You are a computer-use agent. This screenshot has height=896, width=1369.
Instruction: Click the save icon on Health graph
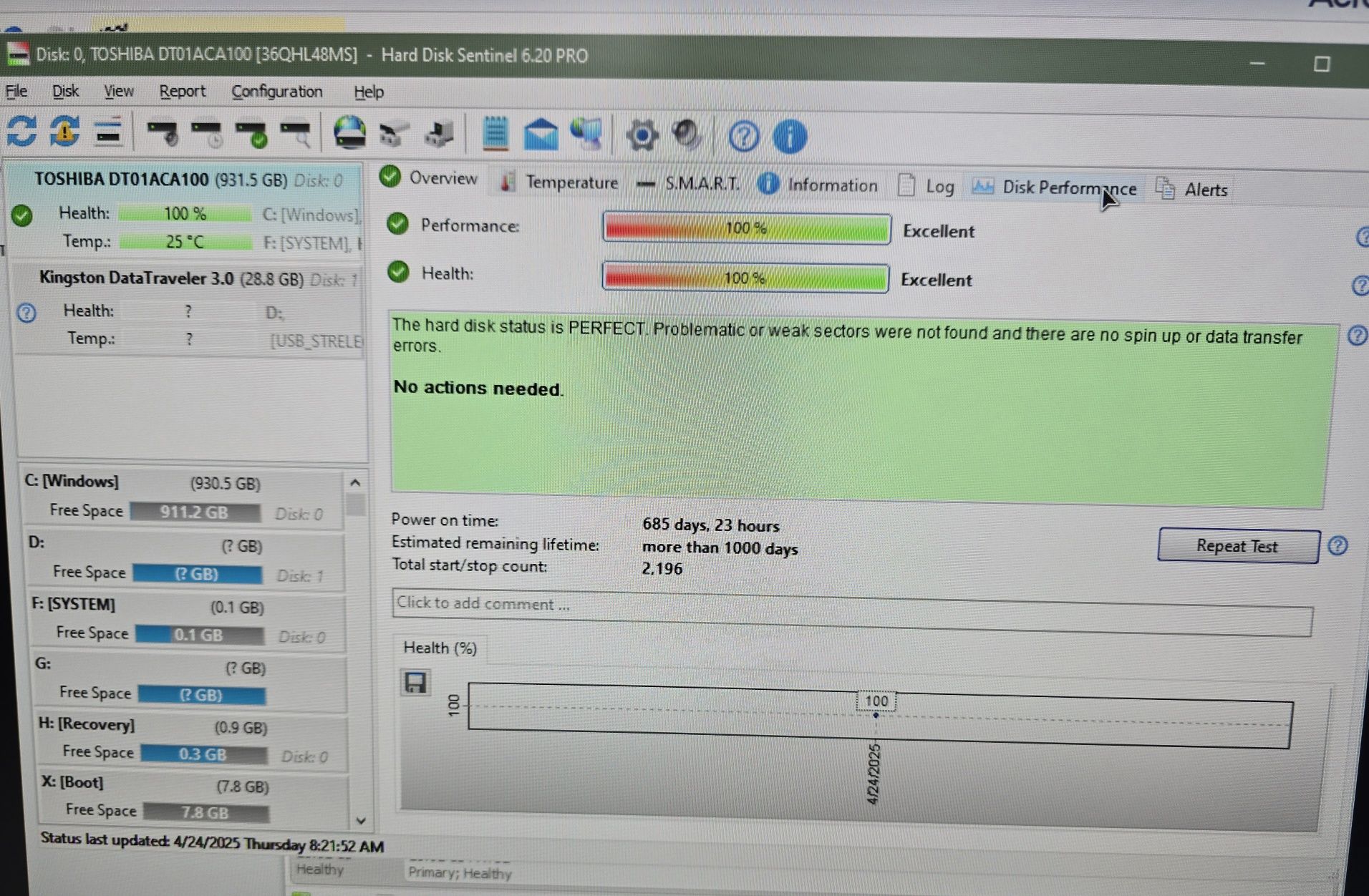(415, 683)
